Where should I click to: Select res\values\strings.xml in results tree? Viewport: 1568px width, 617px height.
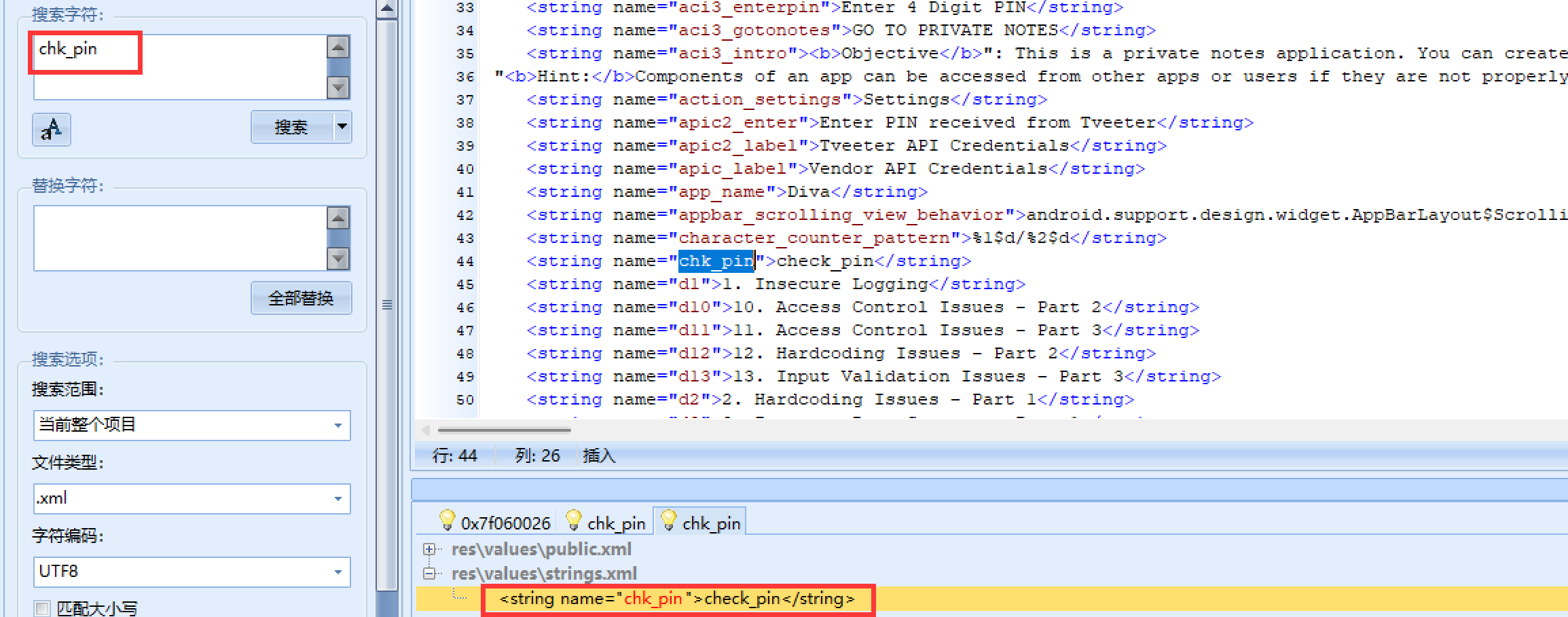pos(544,574)
